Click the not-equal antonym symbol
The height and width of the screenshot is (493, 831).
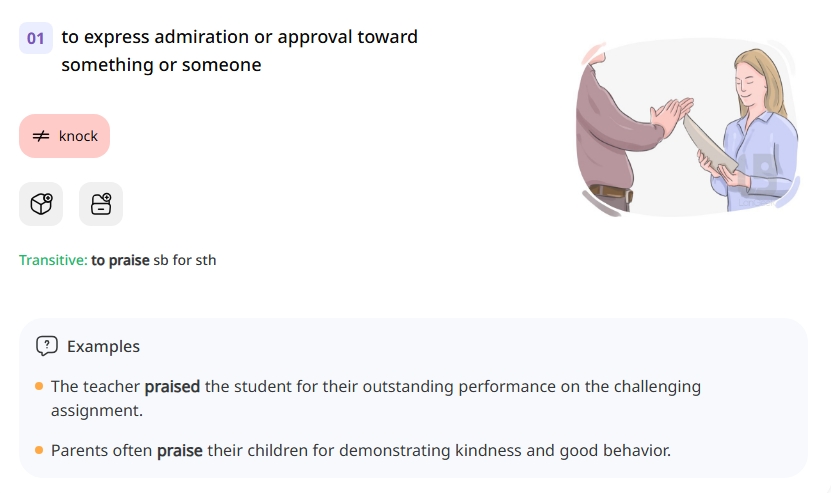[x=41, y=136]
